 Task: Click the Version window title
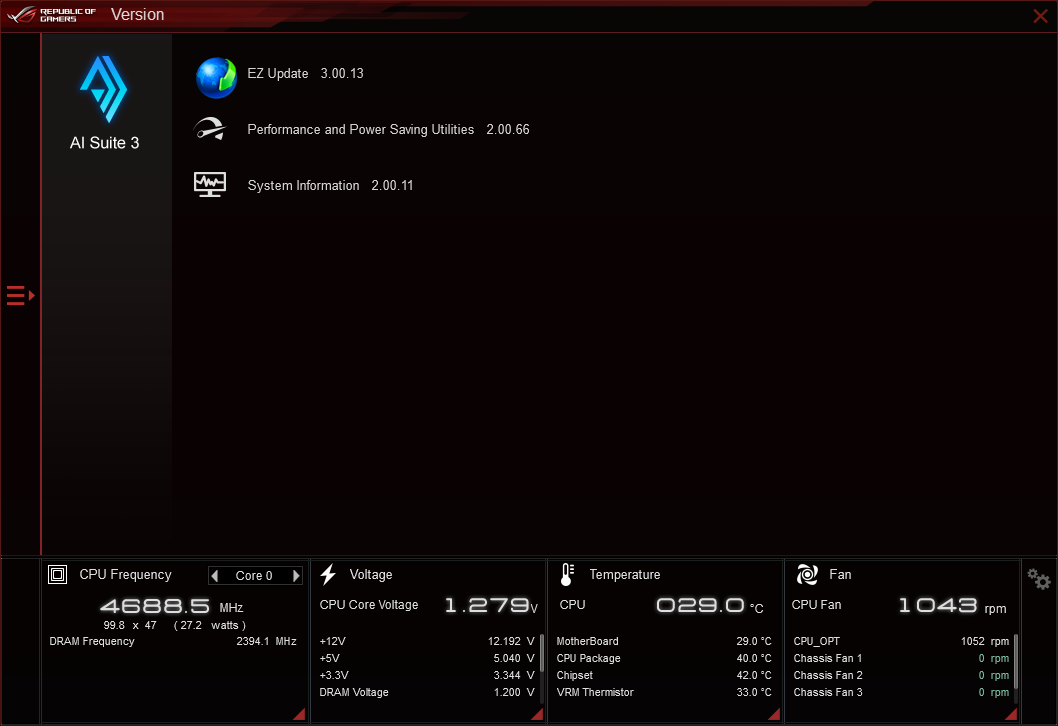(138, 15)
